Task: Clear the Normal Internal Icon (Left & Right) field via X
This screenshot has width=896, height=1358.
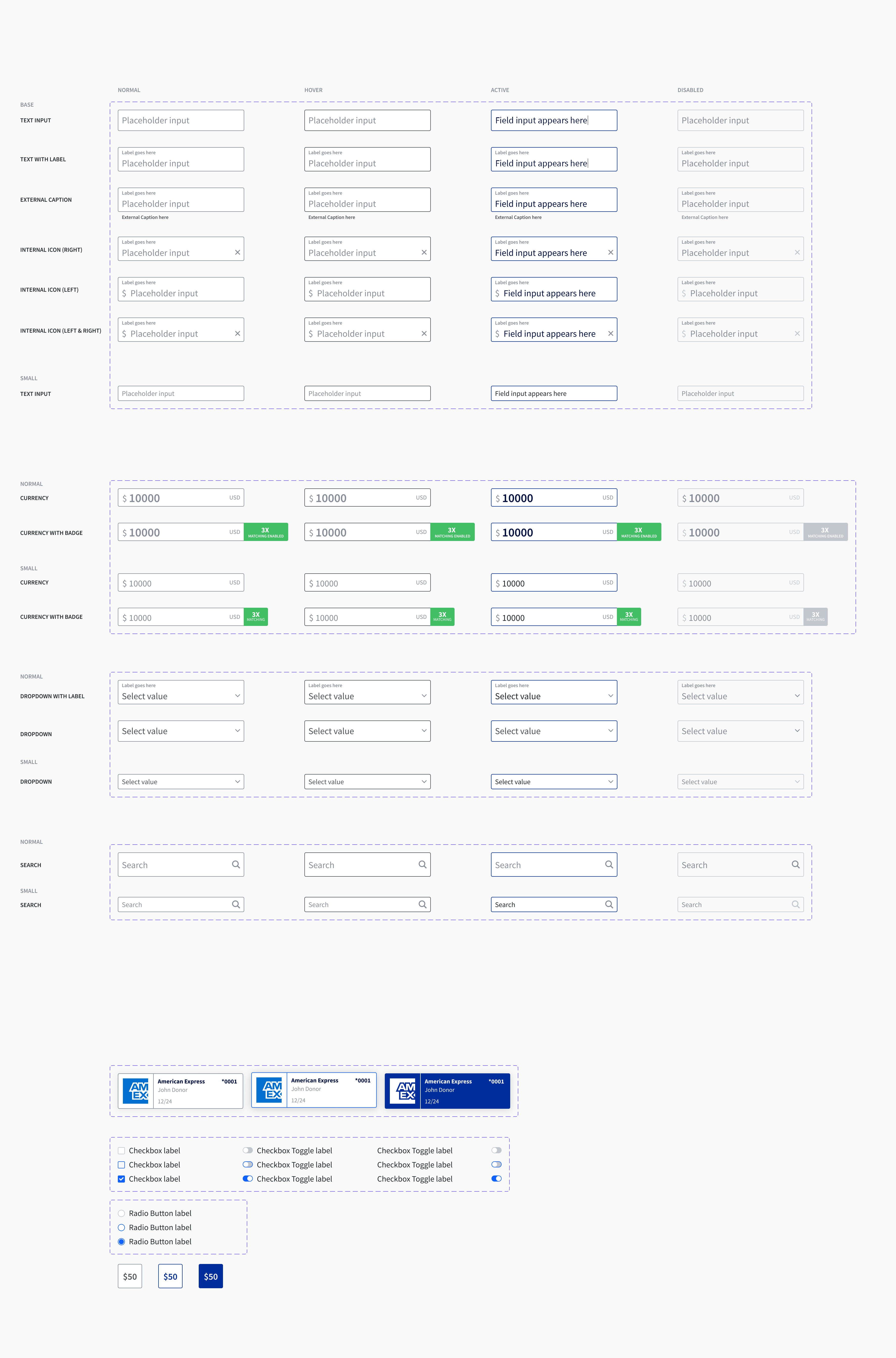Action: 237,334
